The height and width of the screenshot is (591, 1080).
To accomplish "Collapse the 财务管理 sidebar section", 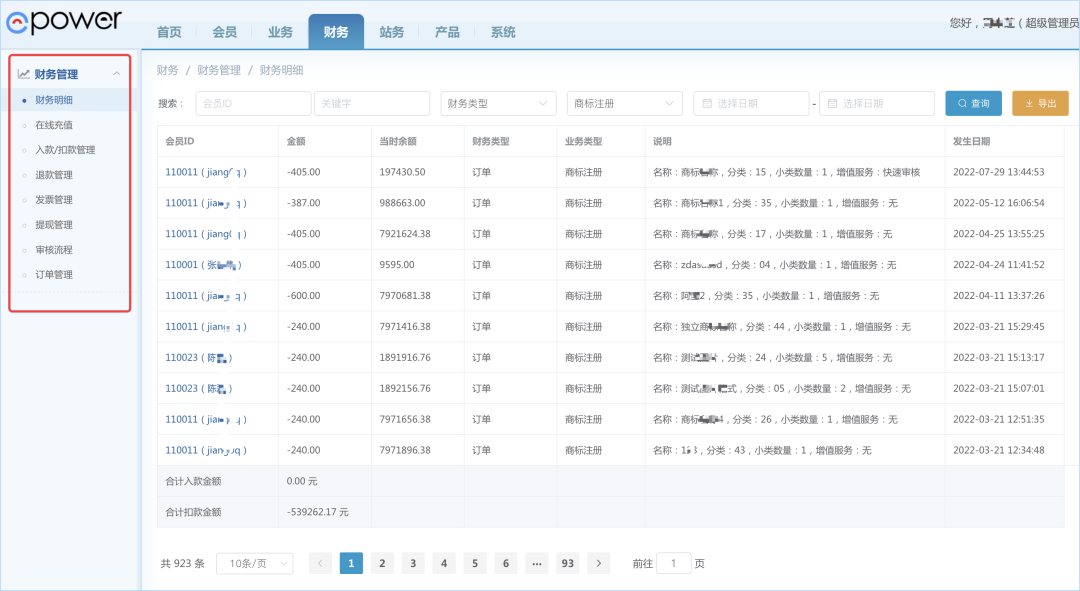I will point(117,74).
